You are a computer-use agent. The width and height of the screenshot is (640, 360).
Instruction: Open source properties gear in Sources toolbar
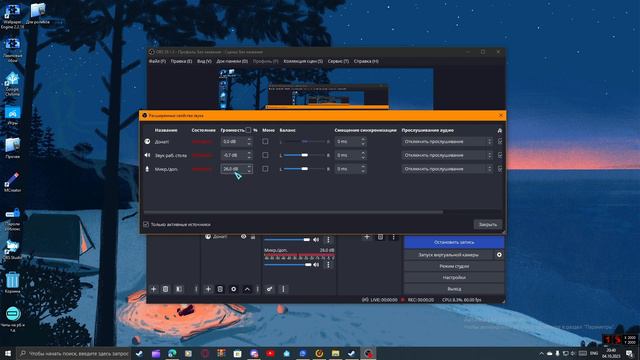[x=233, y=289]
